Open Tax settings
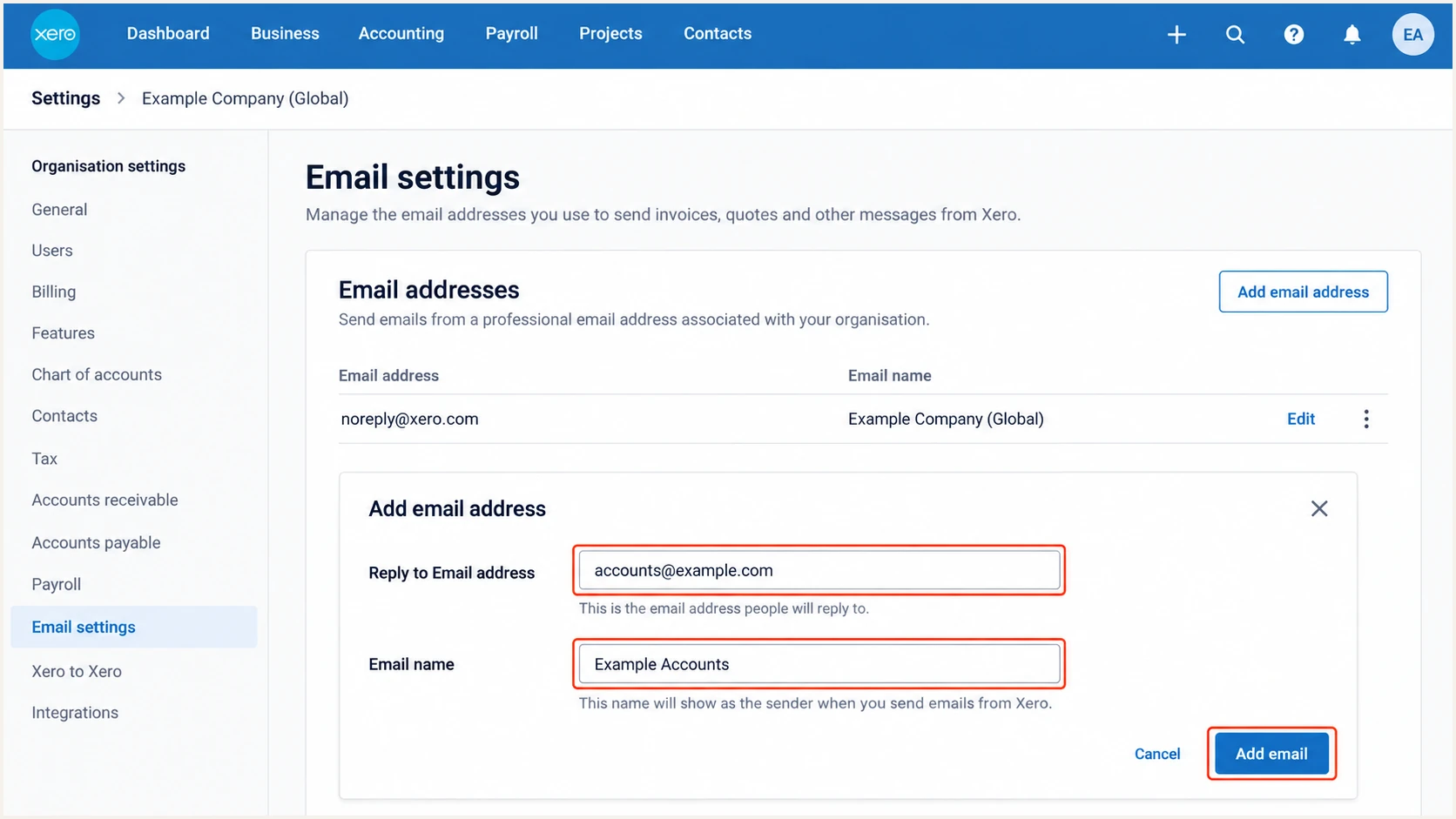The width and height of the screenshot is (1456, 819). (x=44, y=459)
